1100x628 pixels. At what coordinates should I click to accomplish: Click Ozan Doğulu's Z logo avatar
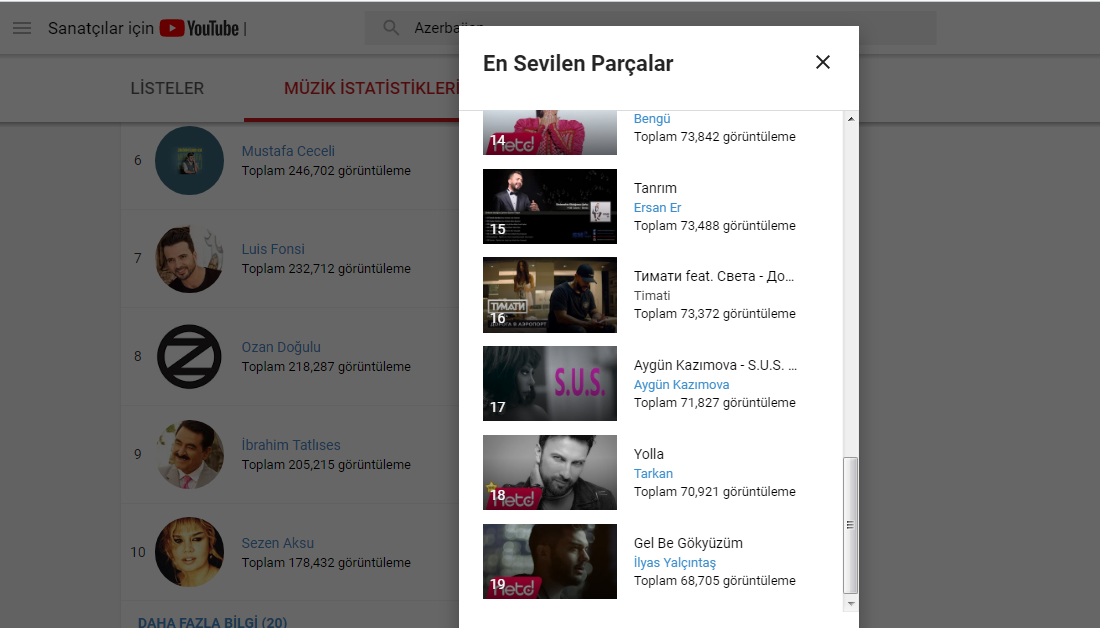[189, 356]
